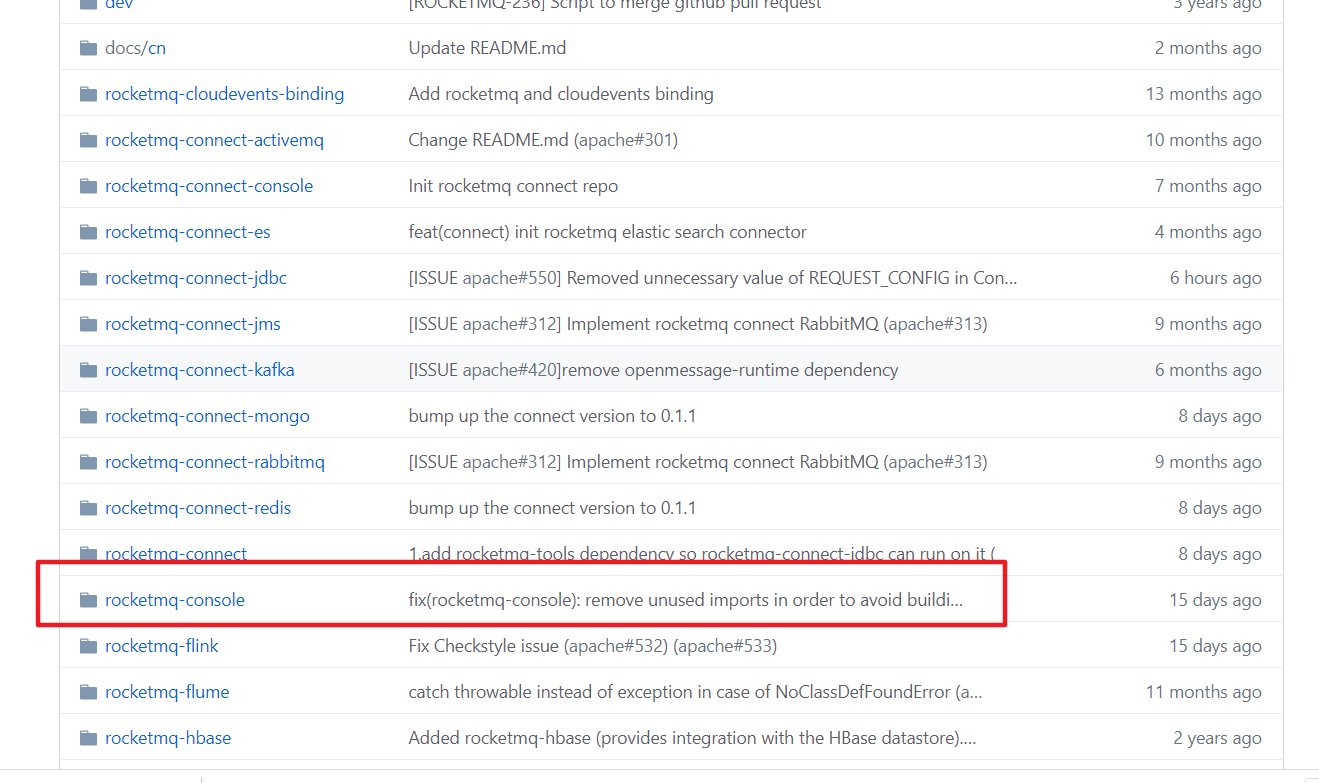This screenshot has height=783, width=1319.
Task: Click the fix(rocketmq-console) remove unused imports commit
Action: (684, 599)
